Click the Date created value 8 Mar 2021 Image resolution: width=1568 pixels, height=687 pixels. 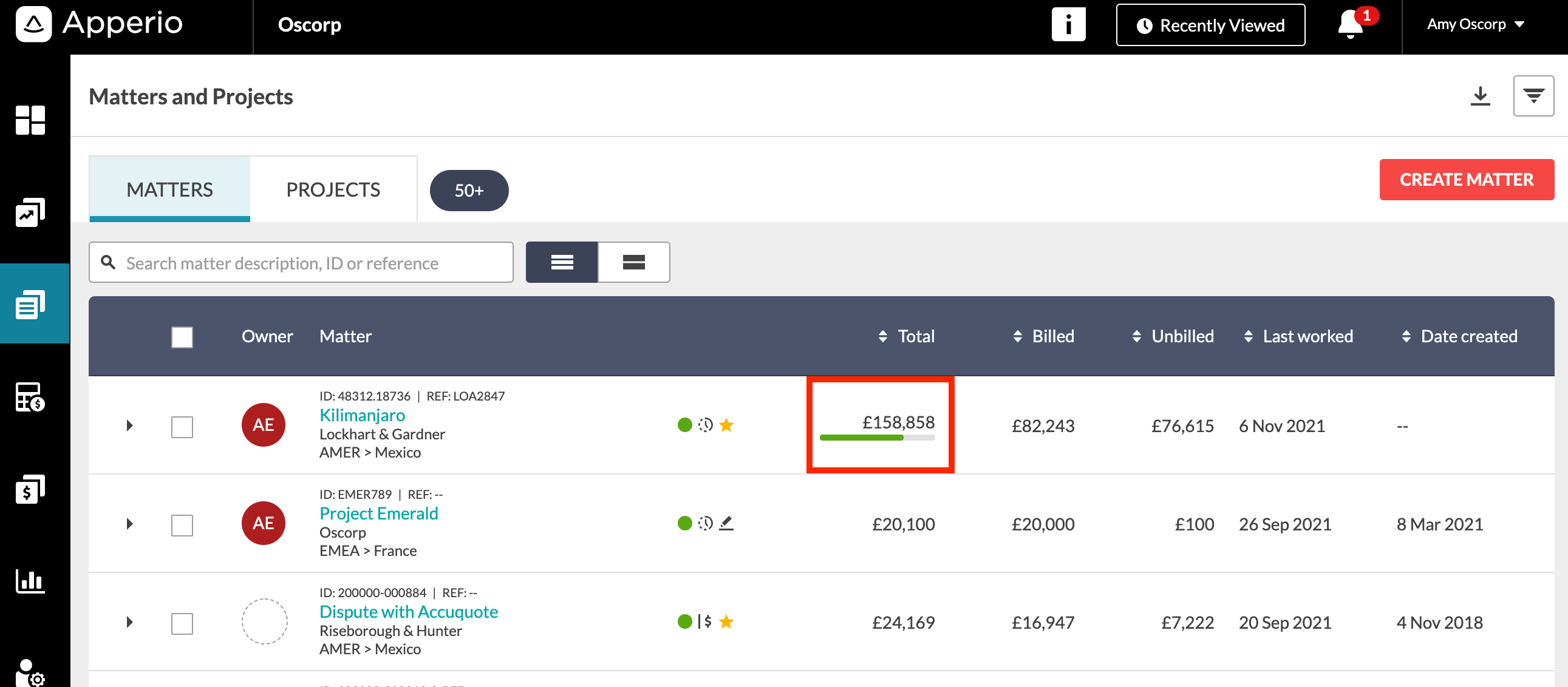pos(1440,524)
